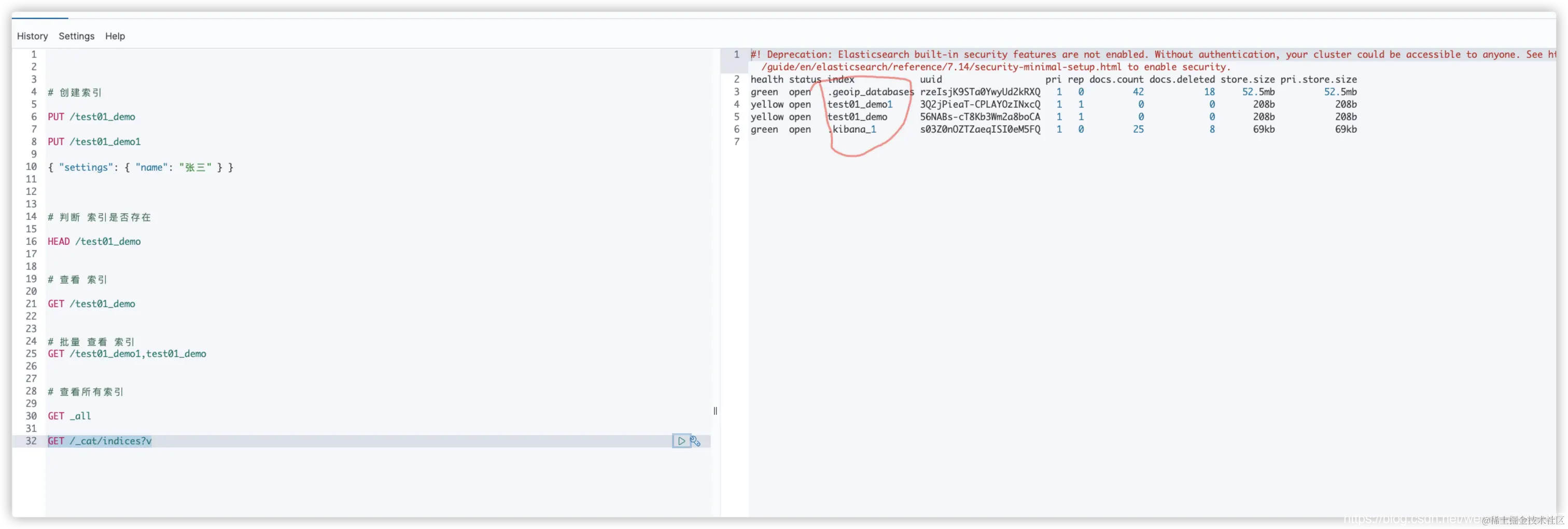Click uuid 3Q2jPieaT-CPLAYOzINxcQ
This screenshot has width=1568, height=529.
pyautogui.click(x=980, y=105)
